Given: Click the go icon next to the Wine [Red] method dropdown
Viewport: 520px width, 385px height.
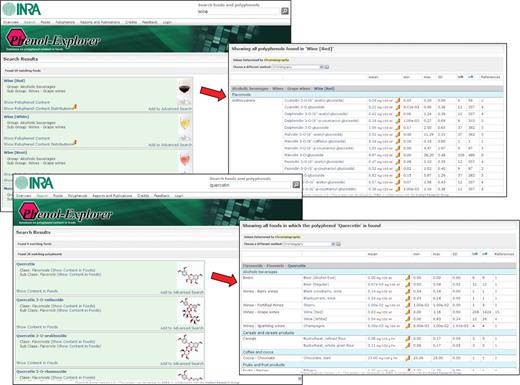Looking at the screenshot, I should 327,67.
